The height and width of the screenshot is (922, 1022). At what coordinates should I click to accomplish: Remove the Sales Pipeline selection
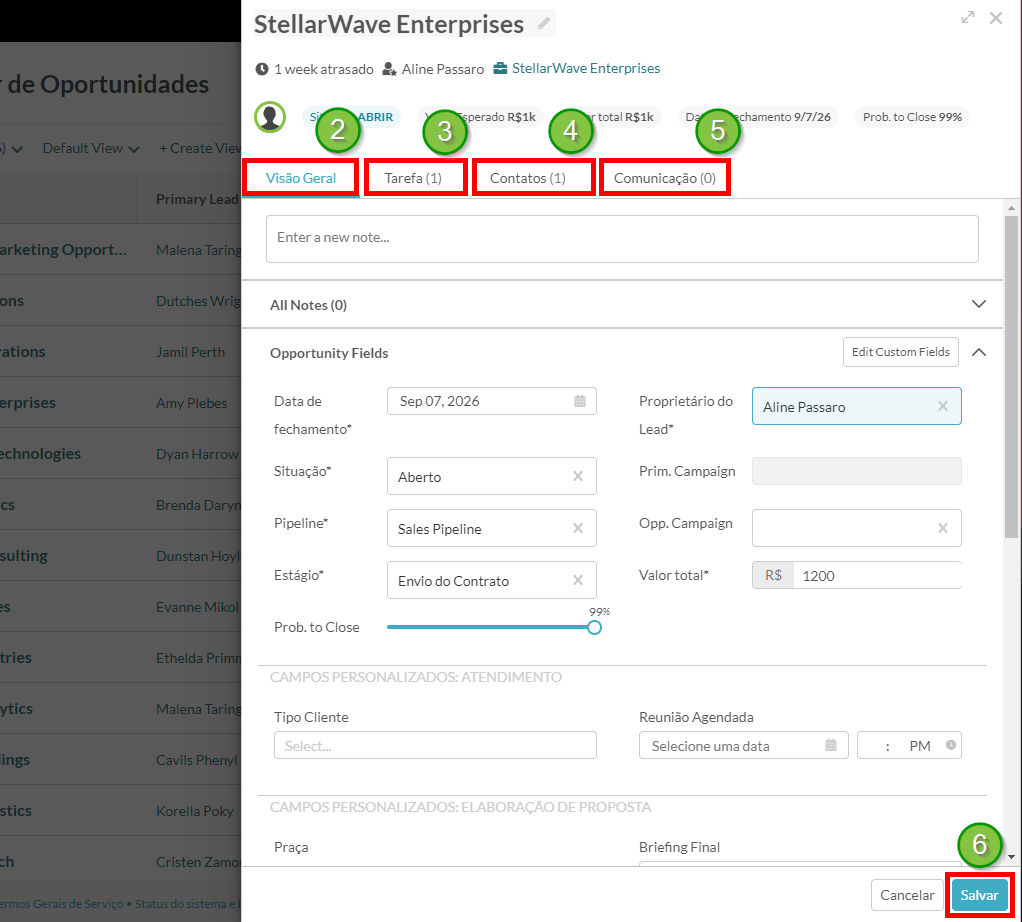tap(577, 528)
